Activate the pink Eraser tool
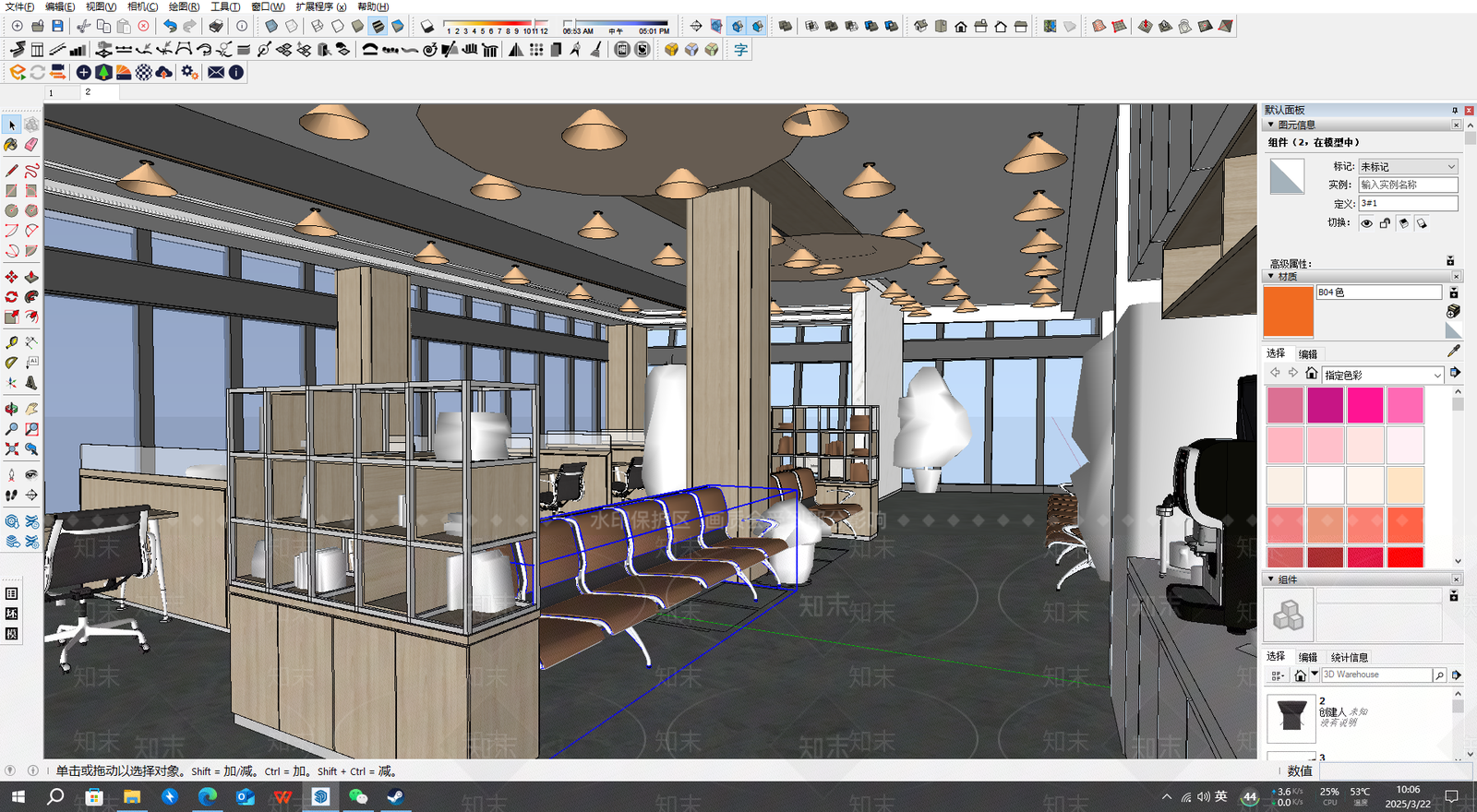Image resolution: width=1477 pixels, height=812 pixels. pyautogui.click(x=31, y=145)
